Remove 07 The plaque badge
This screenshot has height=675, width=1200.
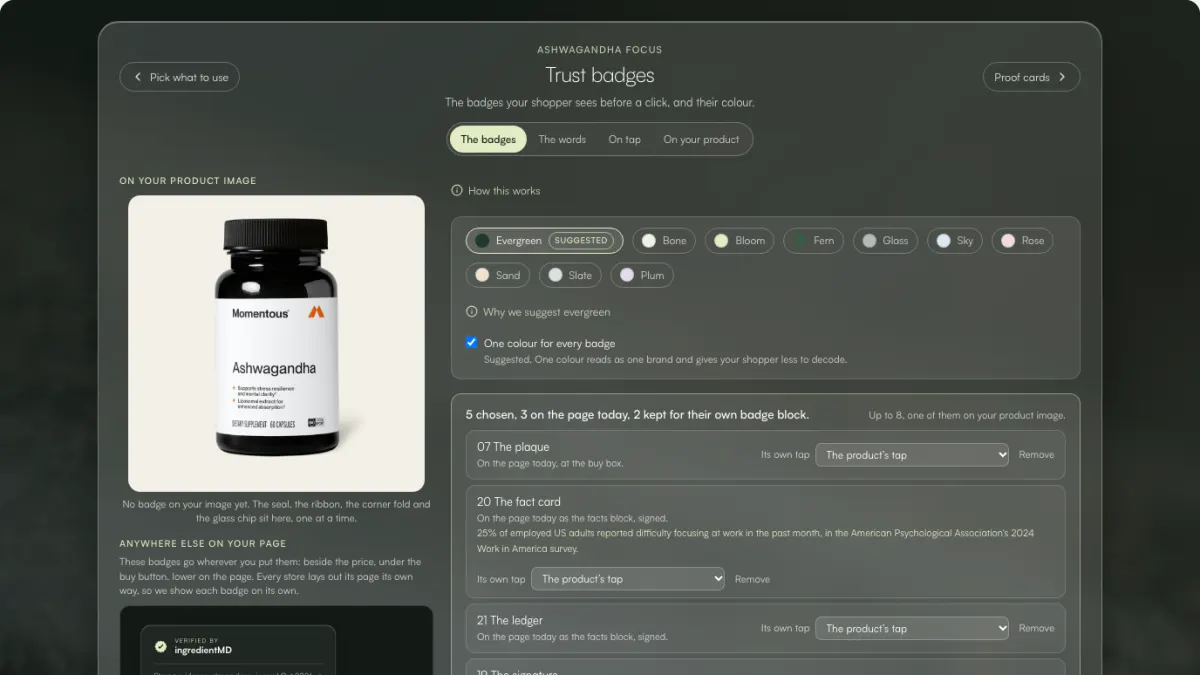[1036, 454]
